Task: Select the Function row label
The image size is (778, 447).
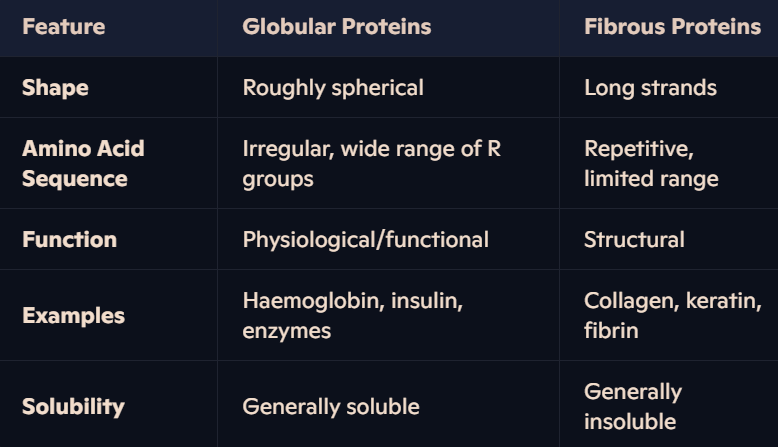Action: tap(69, 240)
